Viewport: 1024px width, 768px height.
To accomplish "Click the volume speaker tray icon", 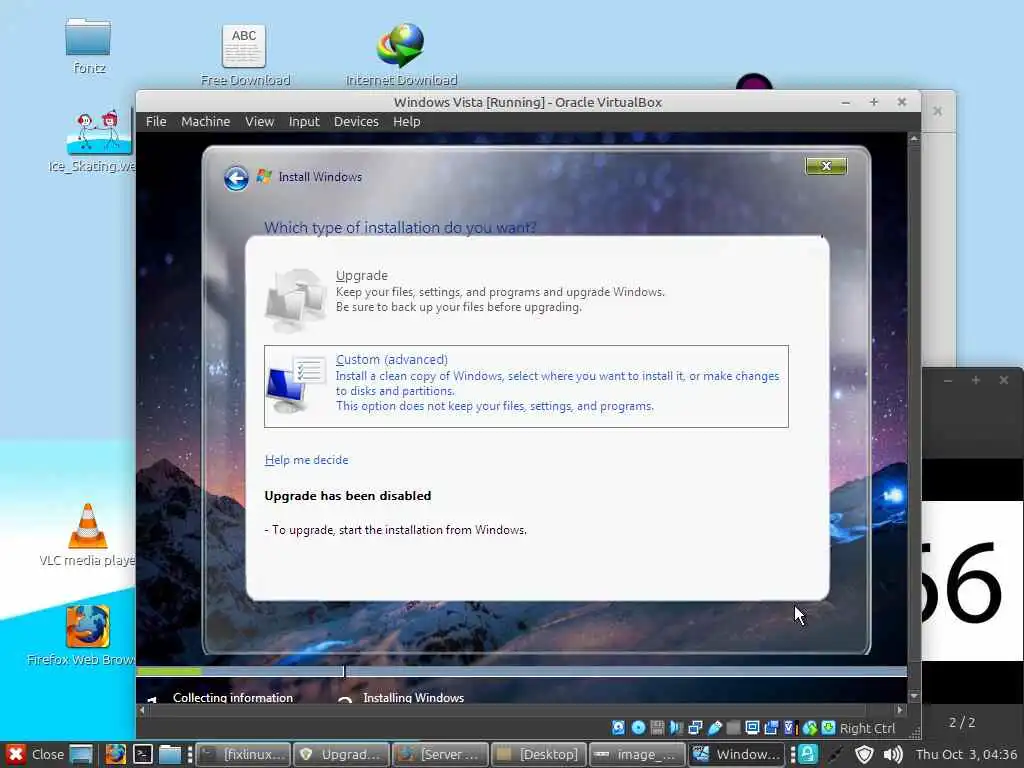I will point(893,754).
